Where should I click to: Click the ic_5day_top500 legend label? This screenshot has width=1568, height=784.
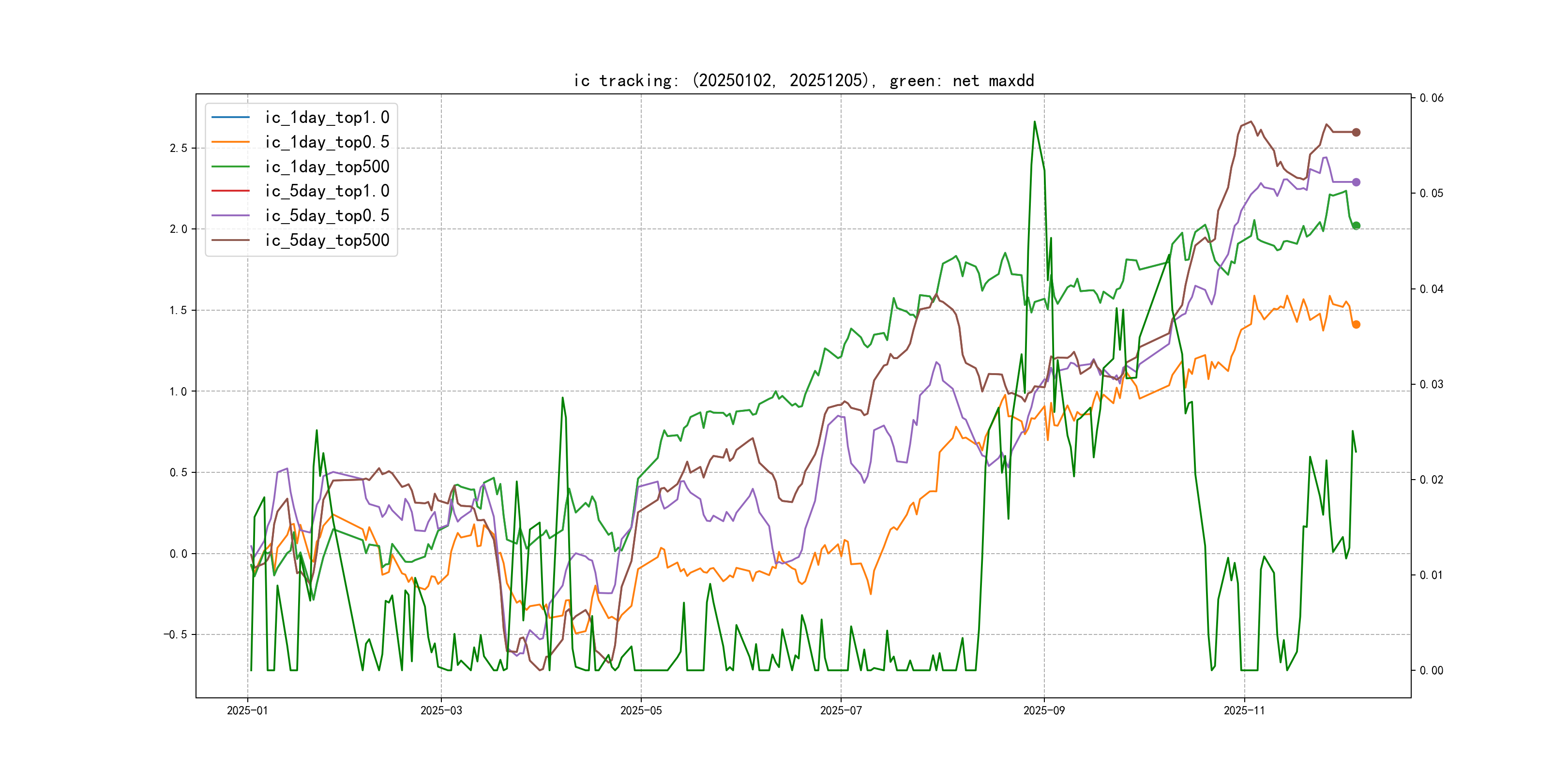coord(327,240)
